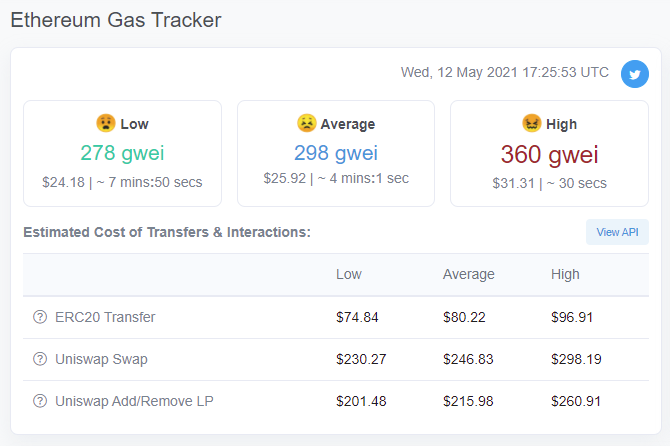Click the weary emoji next to Average
The height and width of the screenshot is (446, 670).
(x=306, y=123)
